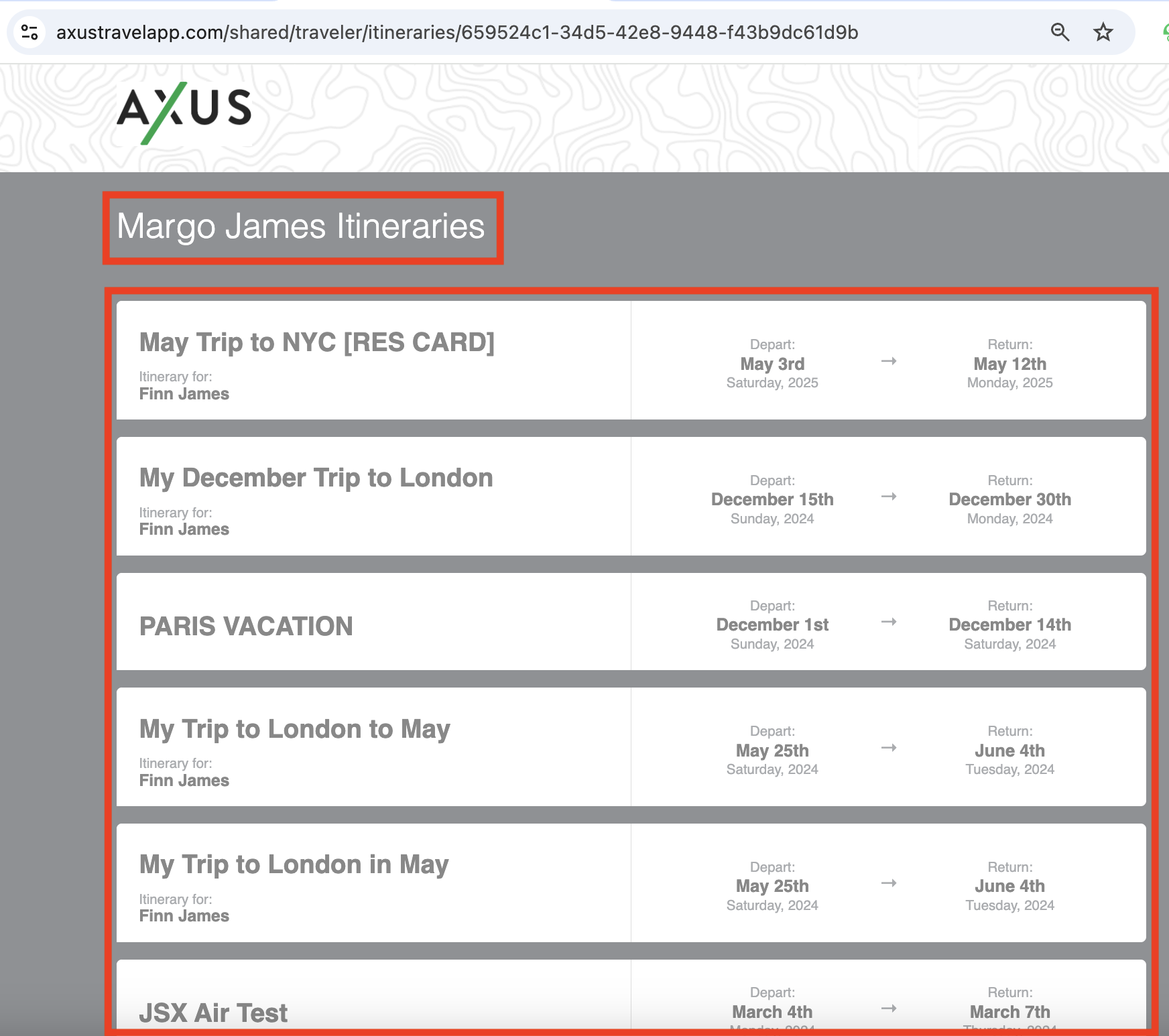Click the December 14th return date
The image size is (1169, 1036).
pyautogui.click(x=1010, y=625)
